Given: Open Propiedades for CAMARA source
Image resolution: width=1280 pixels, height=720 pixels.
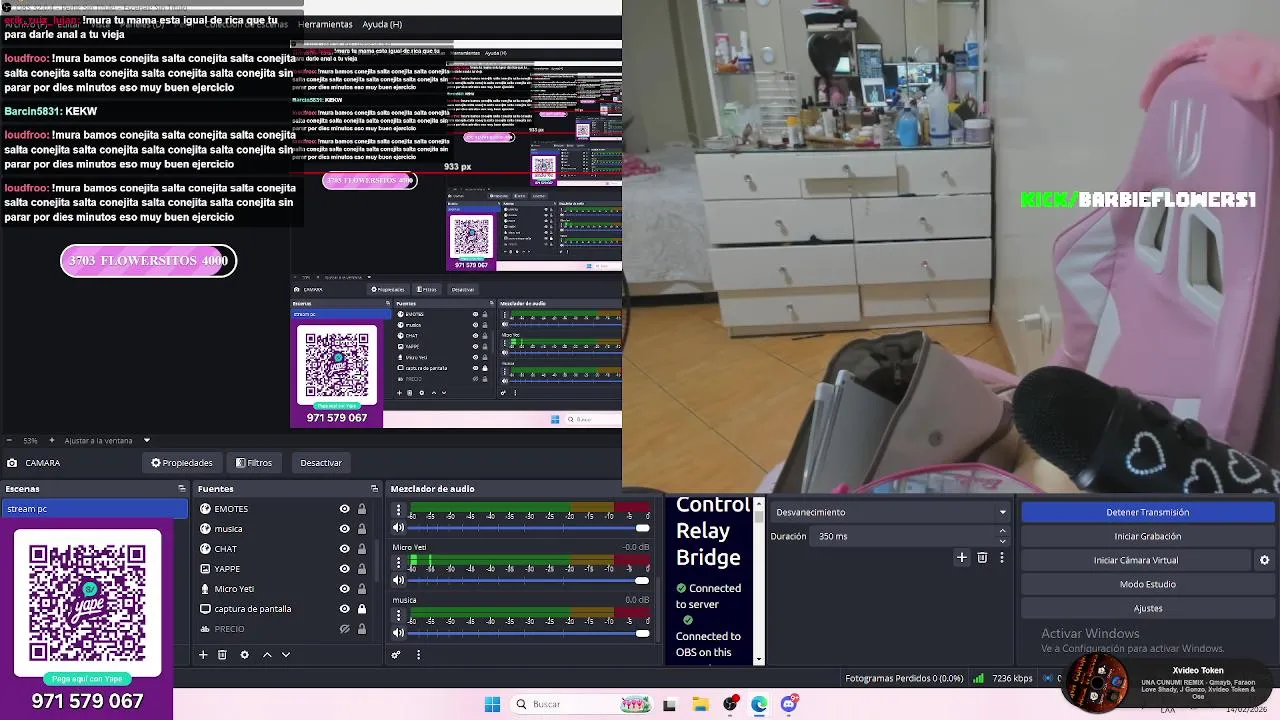Looking at the screenshot, I should coord(182,463).
